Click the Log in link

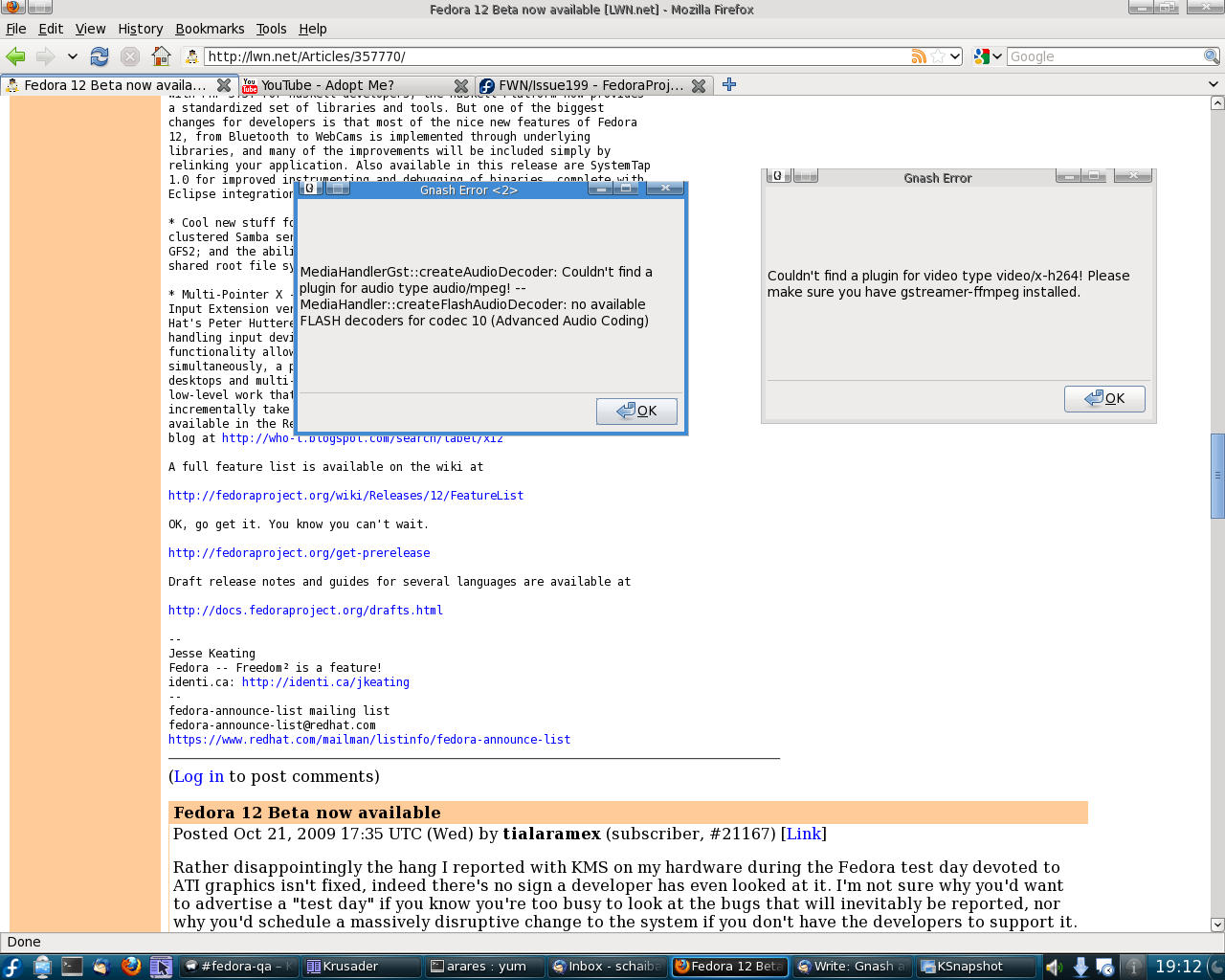199,776
